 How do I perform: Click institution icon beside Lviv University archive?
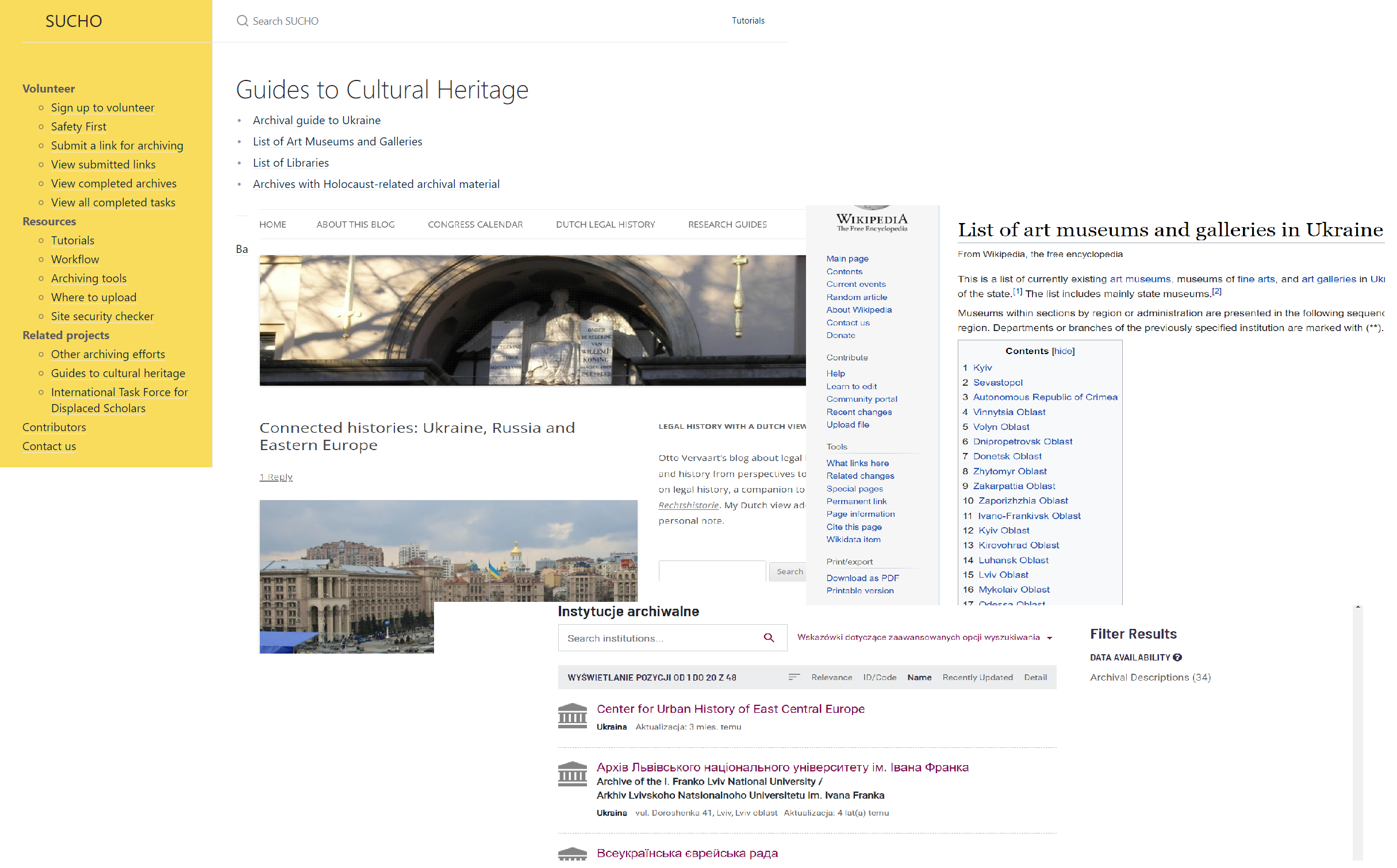[572, 774]
